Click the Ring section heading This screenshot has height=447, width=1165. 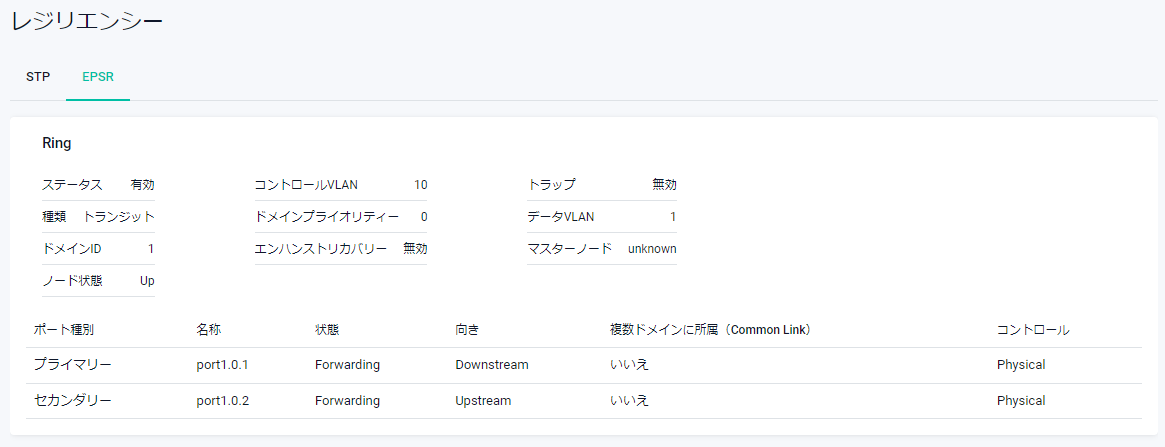(57, 143)
